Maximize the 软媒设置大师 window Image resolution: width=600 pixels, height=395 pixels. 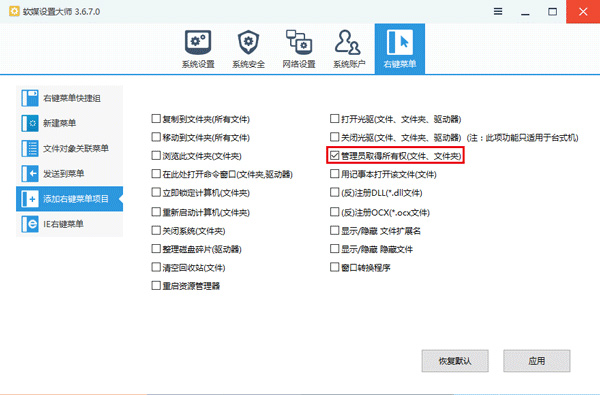[552, 11]
